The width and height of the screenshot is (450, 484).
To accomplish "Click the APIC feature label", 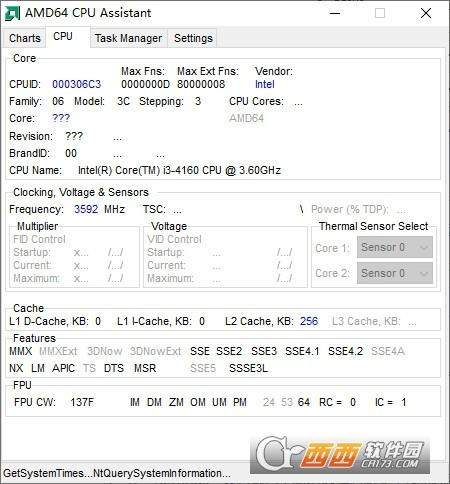I will (63, 368).
